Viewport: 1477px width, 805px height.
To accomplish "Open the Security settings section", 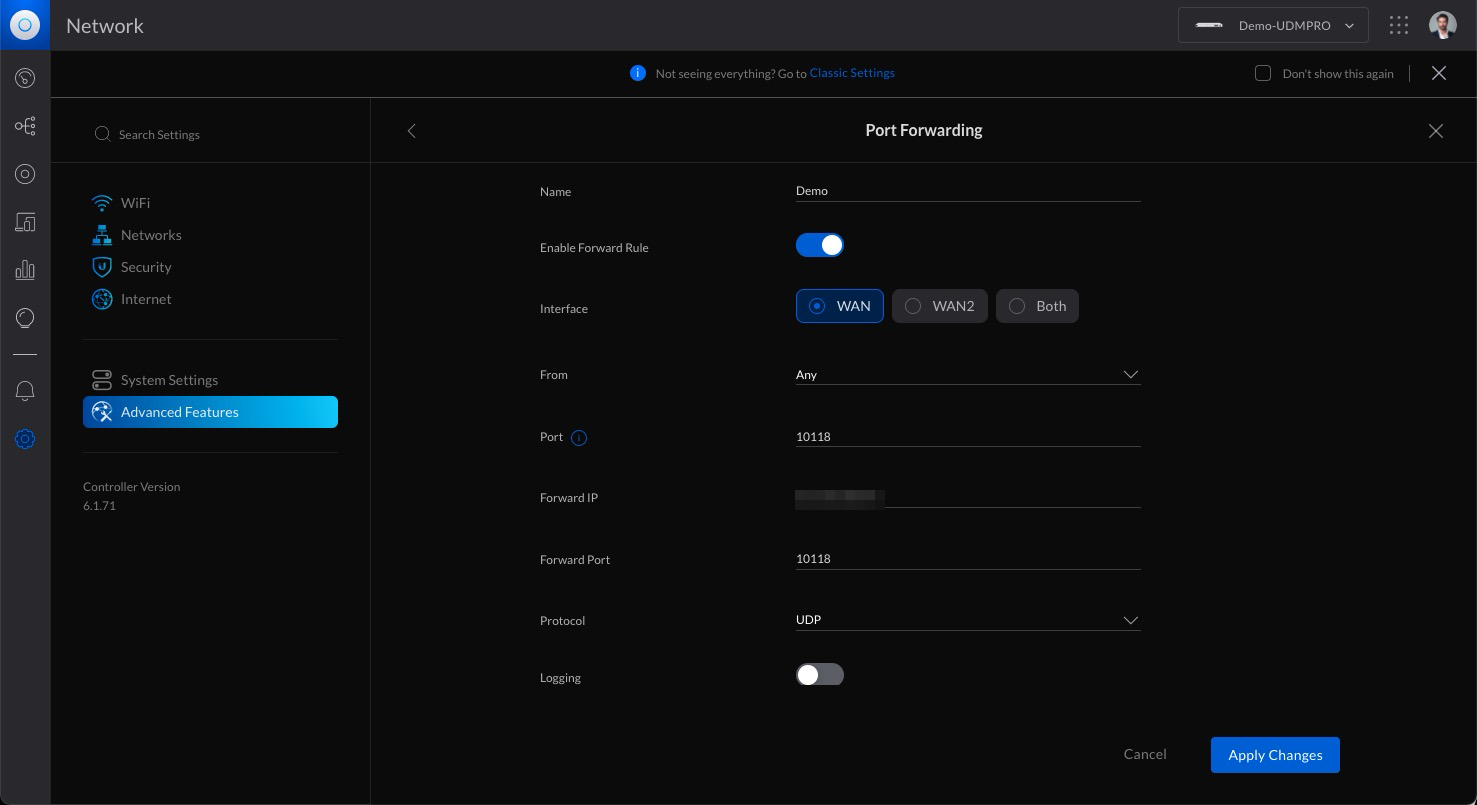I will 146,267.
